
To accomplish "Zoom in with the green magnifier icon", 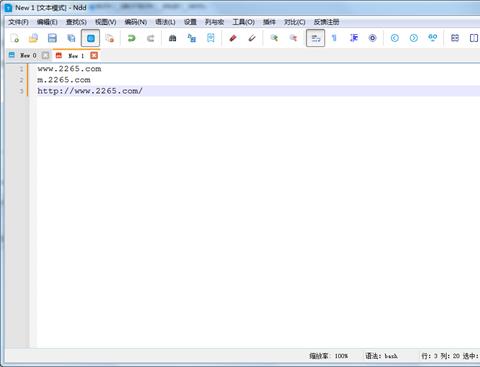I will 274,38.
